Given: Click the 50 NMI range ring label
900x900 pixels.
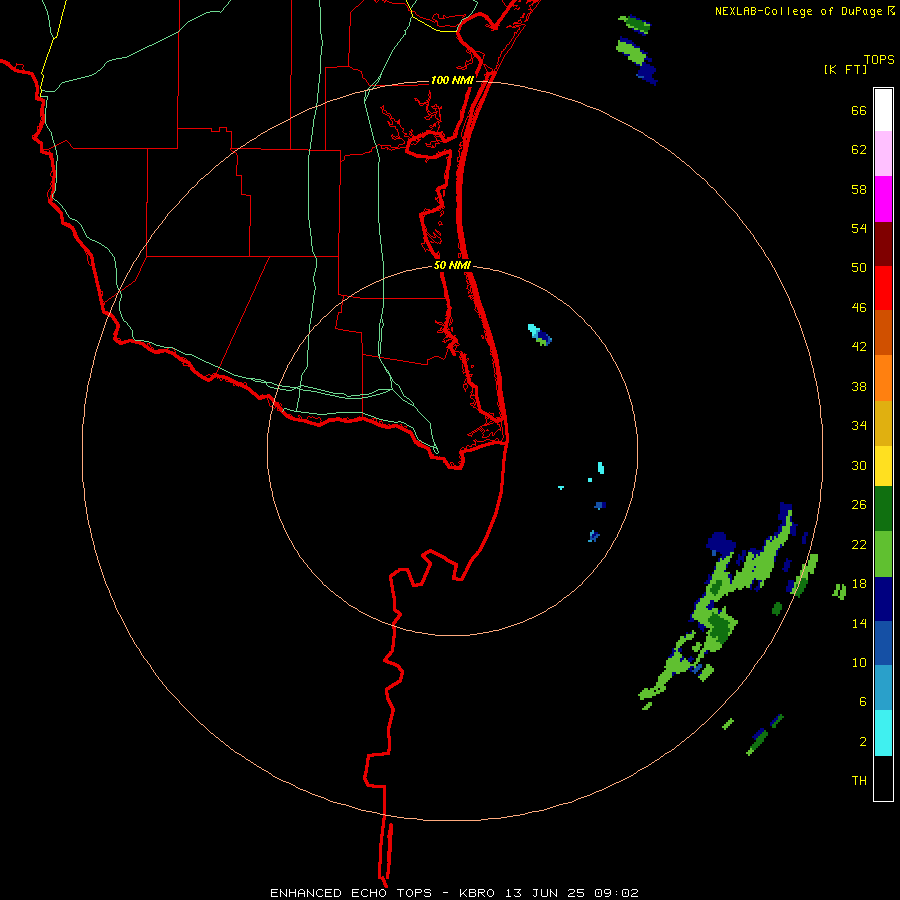Looking at the screenshot, I should coord(452,265).
